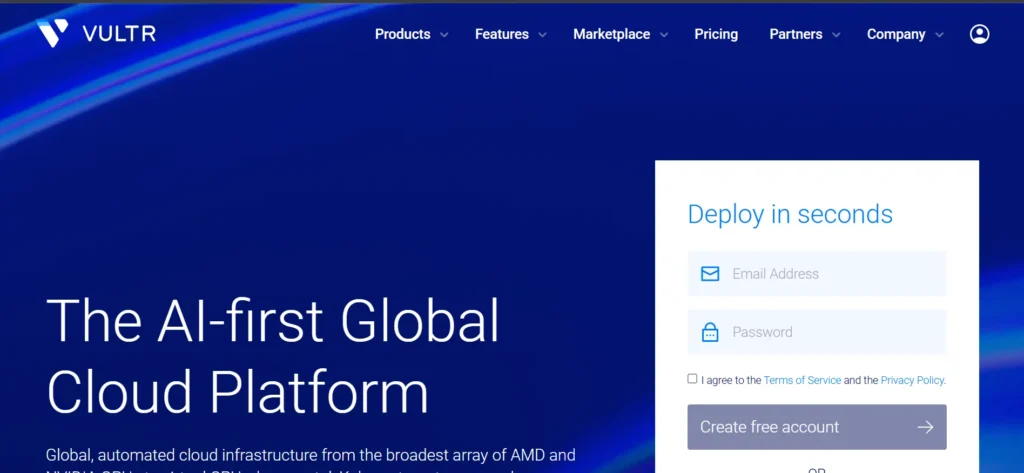This screenshot has width=1024, height=473.
Task: Click the envelope icon in email field
Action: point(710,274)
